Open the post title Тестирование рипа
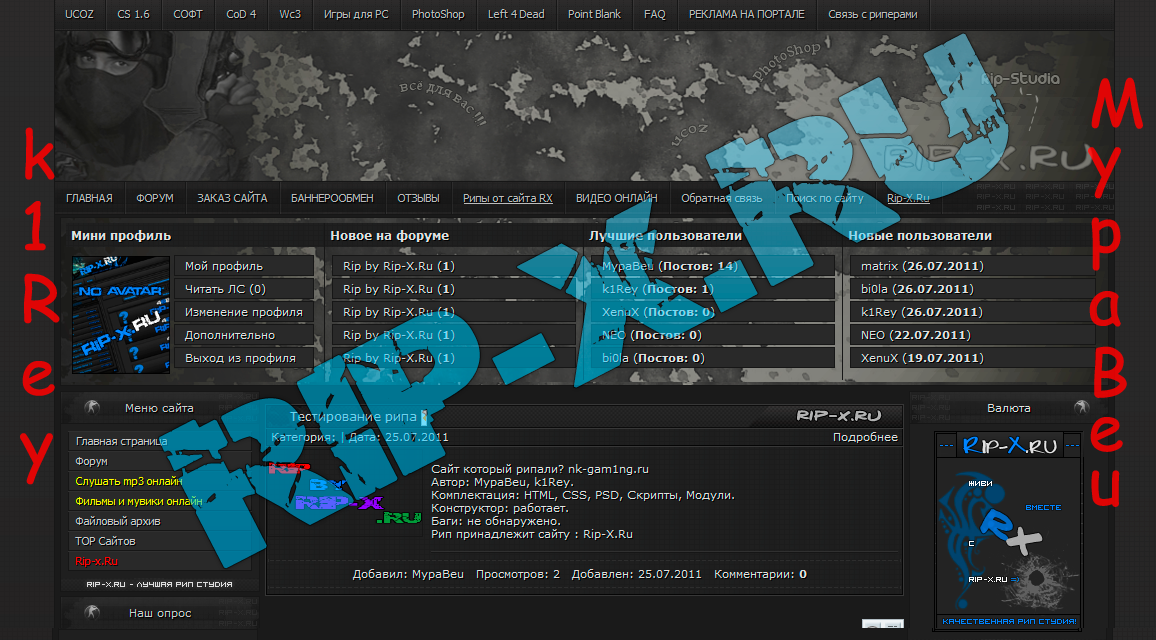Screen dimensions: 1156x640 click(x=352, y=416)
